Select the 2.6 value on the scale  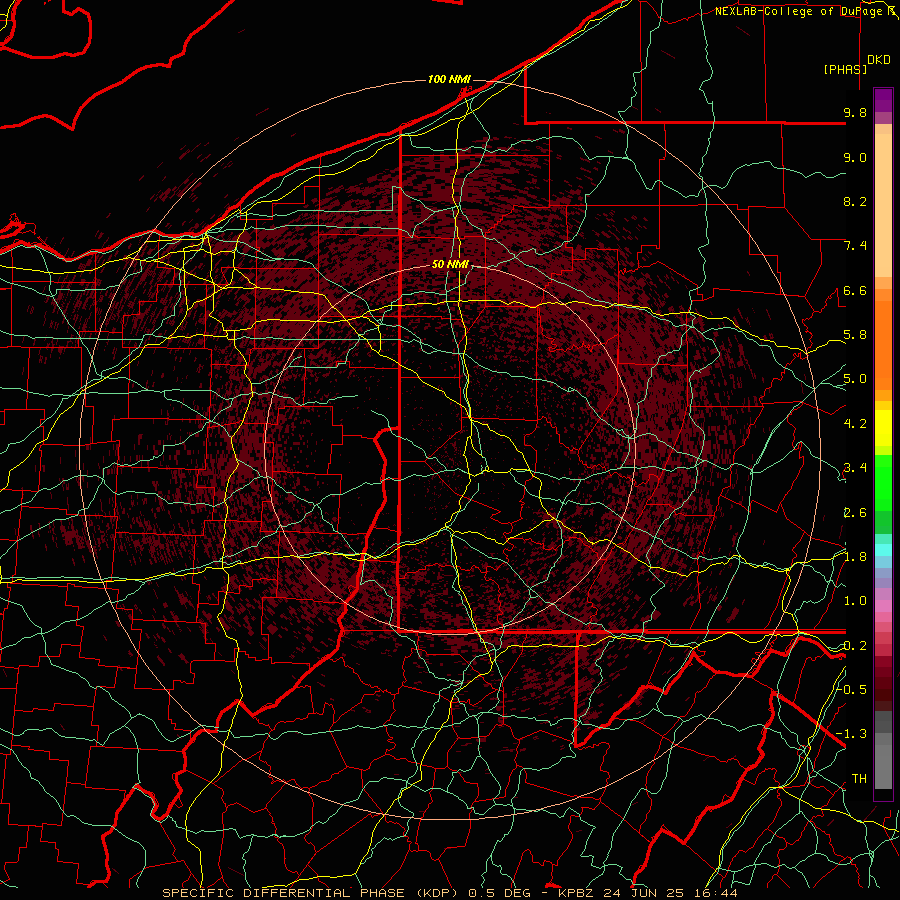[855, 513]
